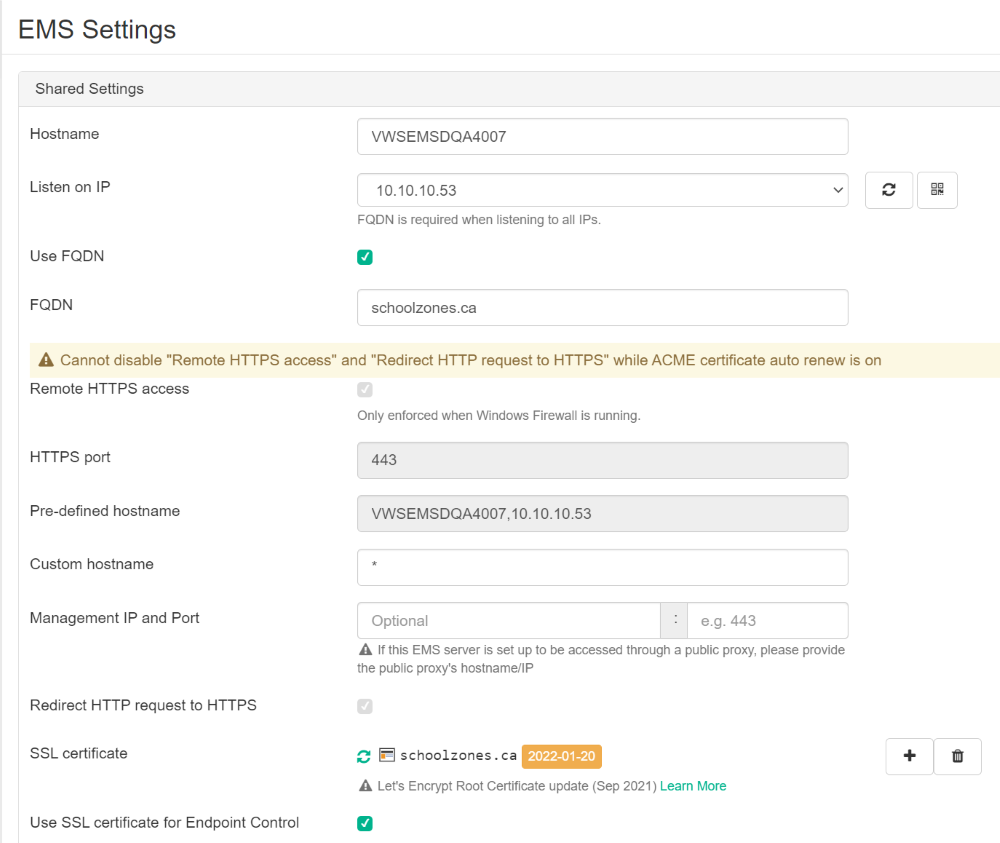
Task: Toggle Use SSL certificate for Endpoint Control
Action: pos(365,823)
